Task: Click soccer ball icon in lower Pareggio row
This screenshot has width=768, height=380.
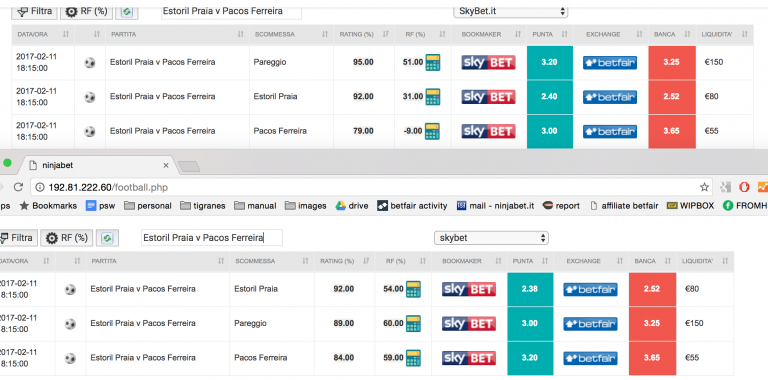Action: click(x=70, y=324)
